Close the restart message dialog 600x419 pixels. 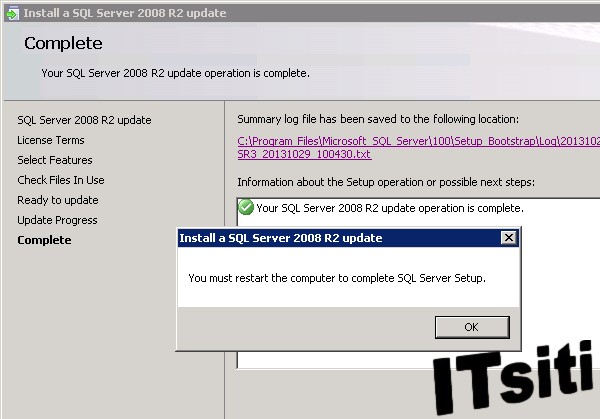(x=509, y=238)
